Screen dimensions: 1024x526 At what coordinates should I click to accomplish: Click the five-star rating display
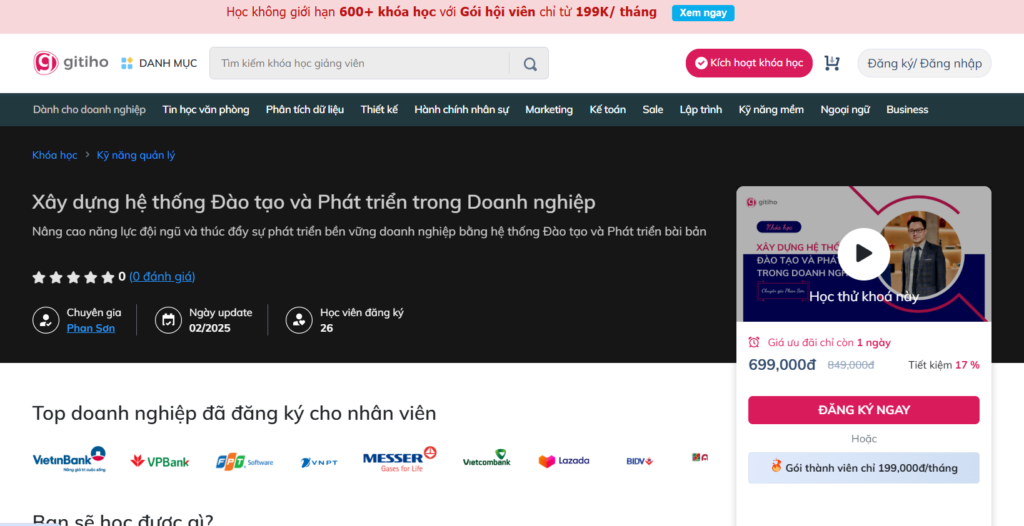[73, 277]
